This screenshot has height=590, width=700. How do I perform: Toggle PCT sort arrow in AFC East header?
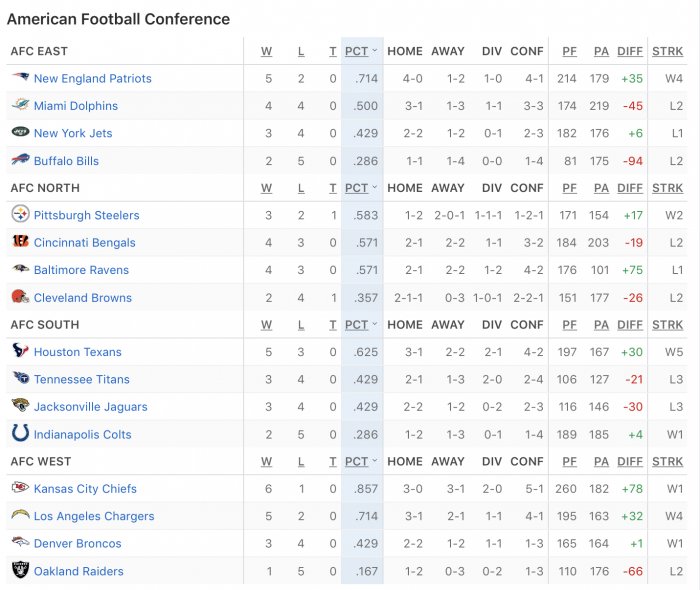(x=375, y=50)
